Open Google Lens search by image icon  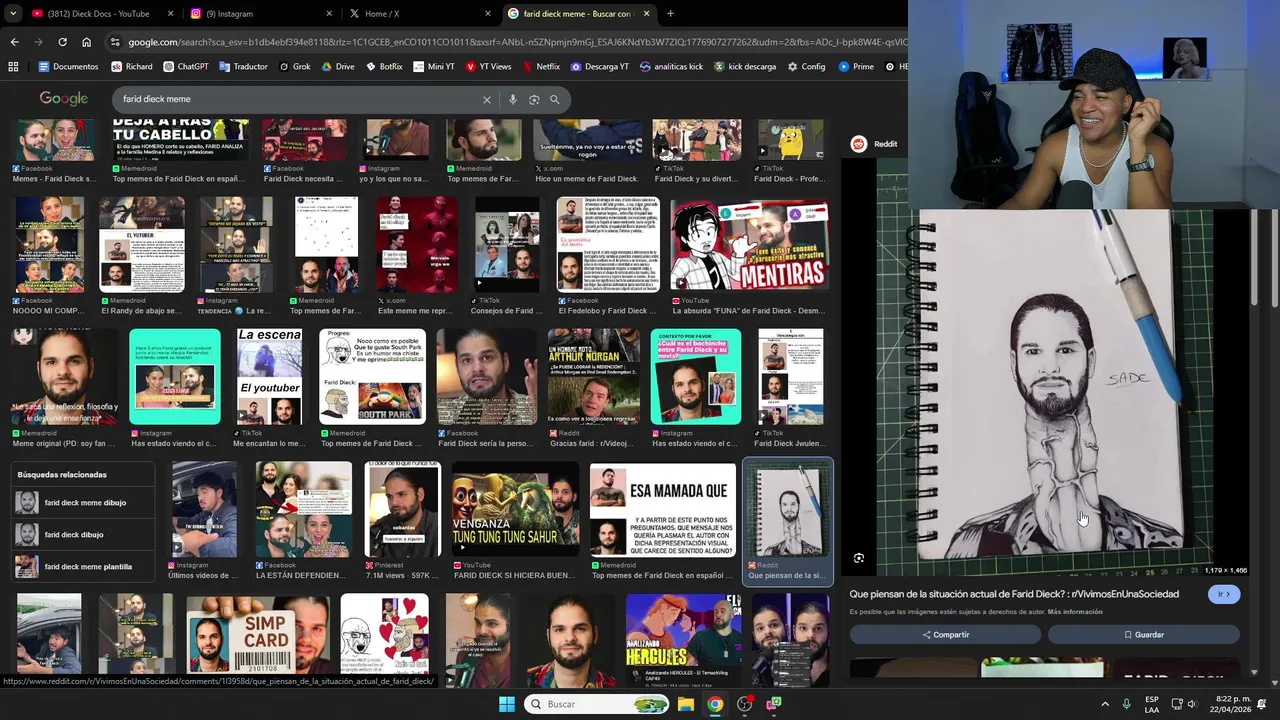tap(534, 99)
